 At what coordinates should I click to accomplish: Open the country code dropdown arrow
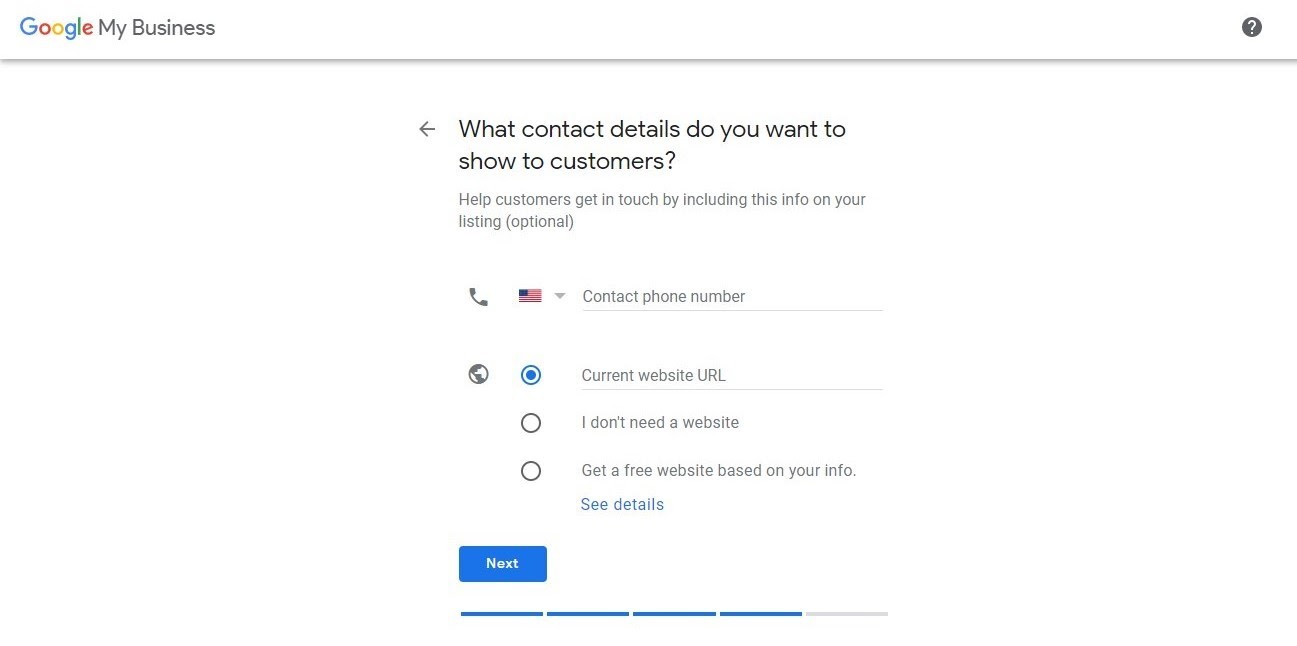point(560,295)
